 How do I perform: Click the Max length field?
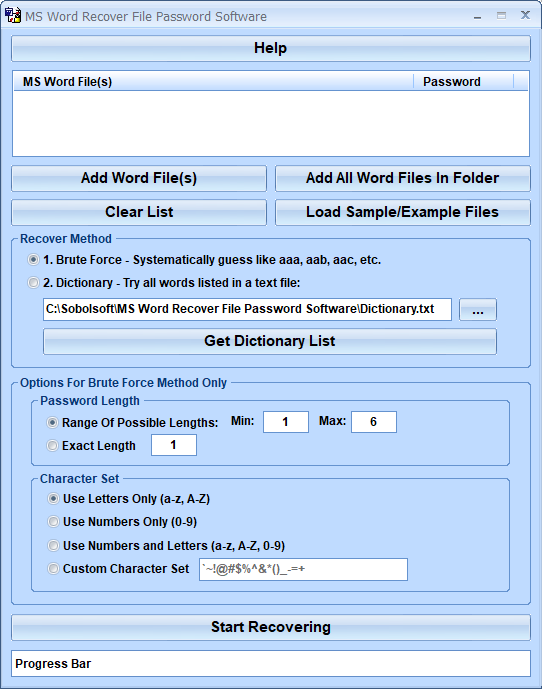tap(374, 422)
